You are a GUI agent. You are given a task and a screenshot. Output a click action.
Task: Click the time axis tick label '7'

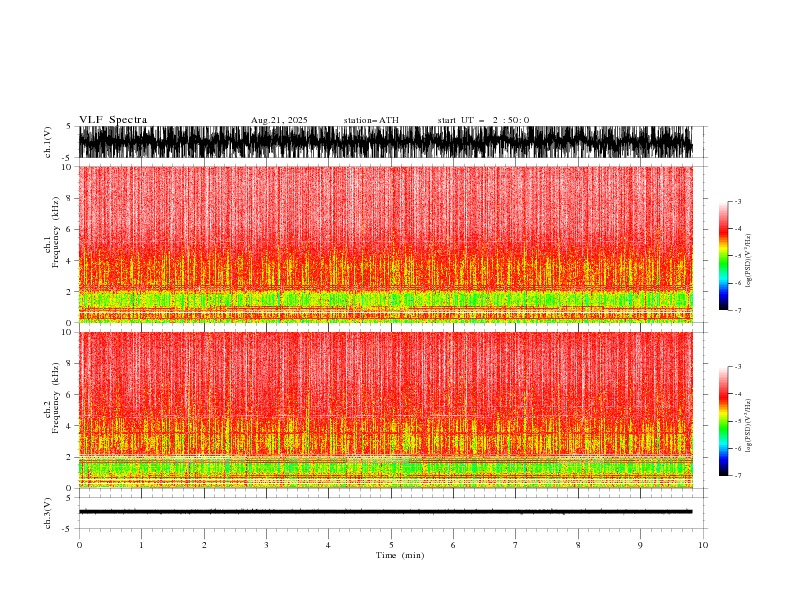tap(516, 545)
